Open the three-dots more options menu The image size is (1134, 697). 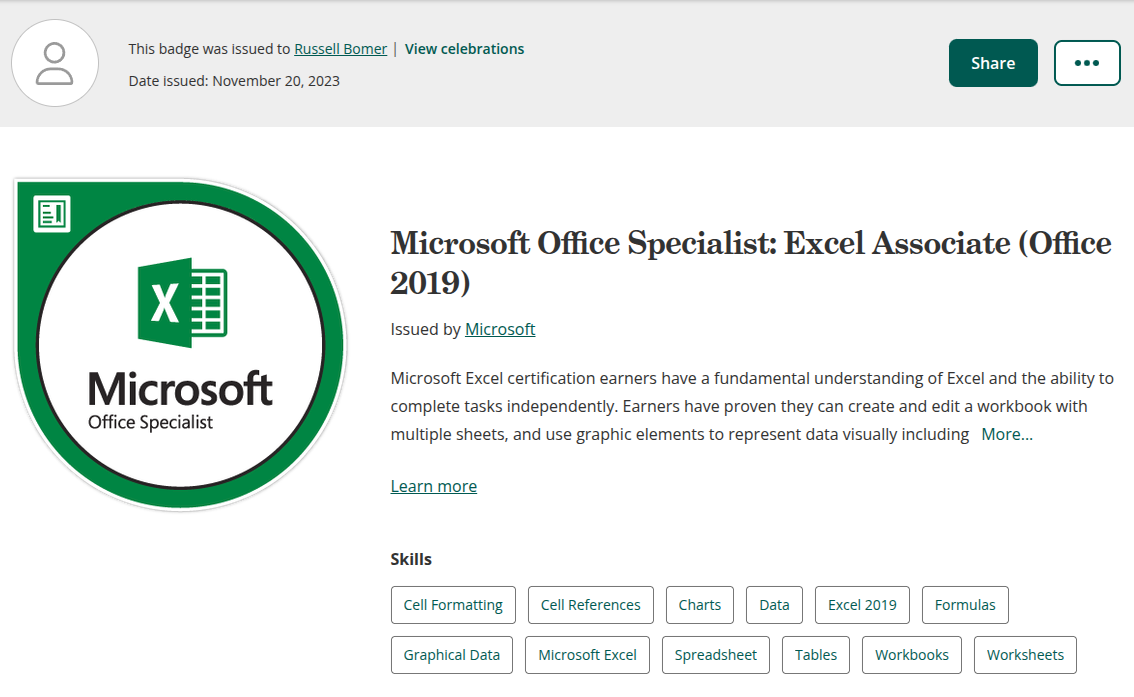pyautogui.click(x=1087, y=63)
